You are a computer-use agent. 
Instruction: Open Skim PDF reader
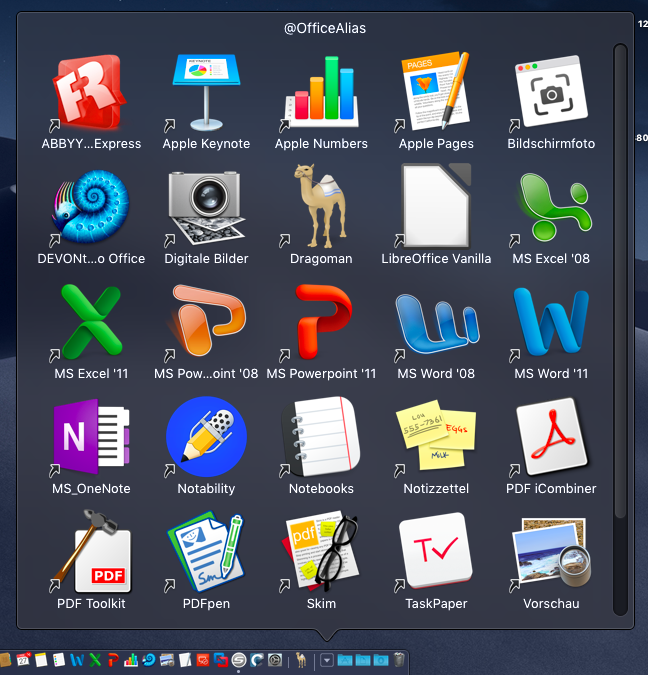(321, 551)
